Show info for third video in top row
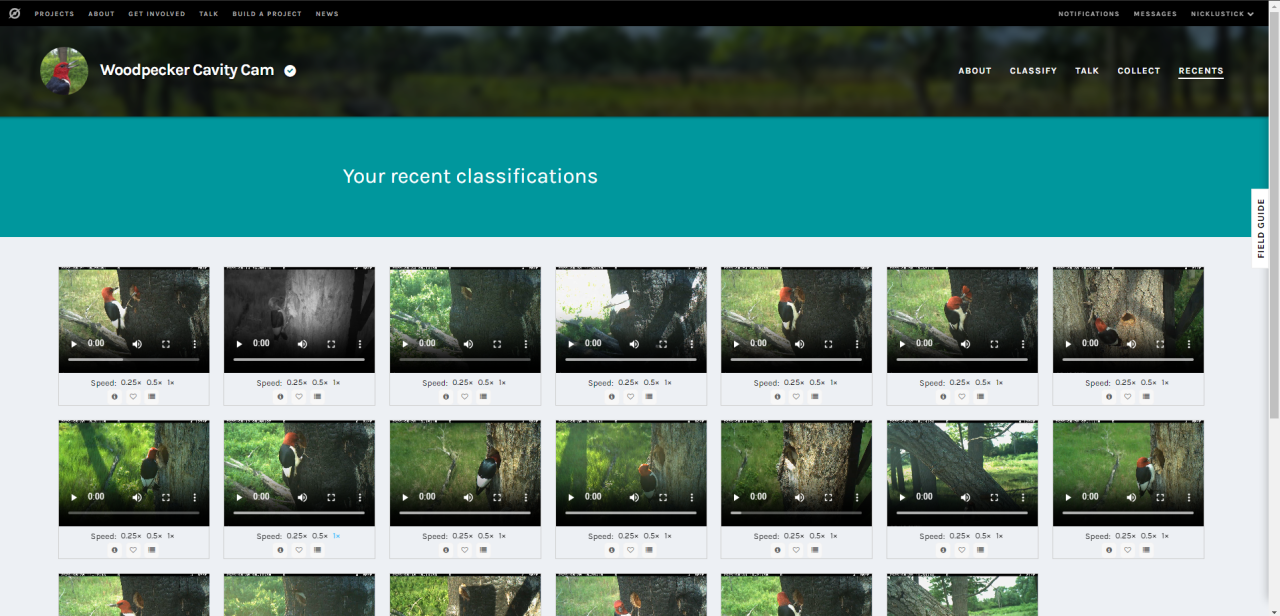Viewport: 1280px width, 616px height. coord(447,396)
